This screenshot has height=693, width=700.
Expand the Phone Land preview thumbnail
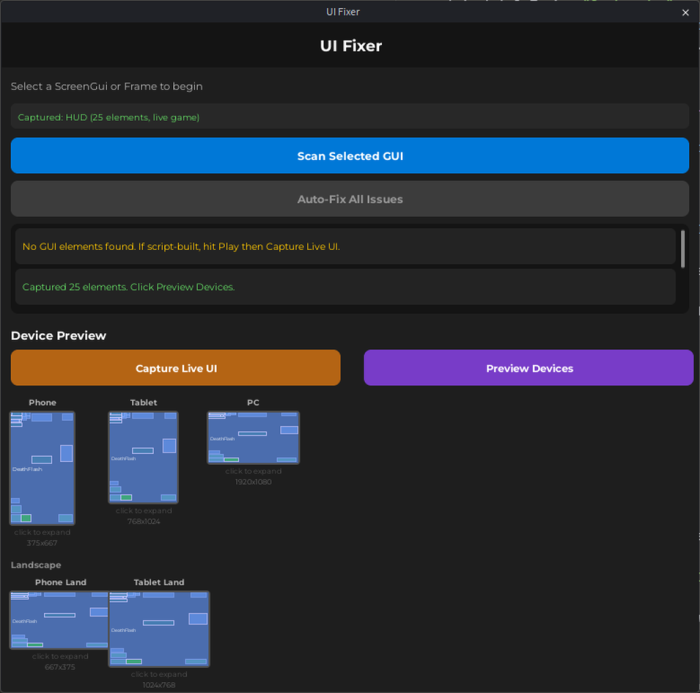click(x=59, y=620)
